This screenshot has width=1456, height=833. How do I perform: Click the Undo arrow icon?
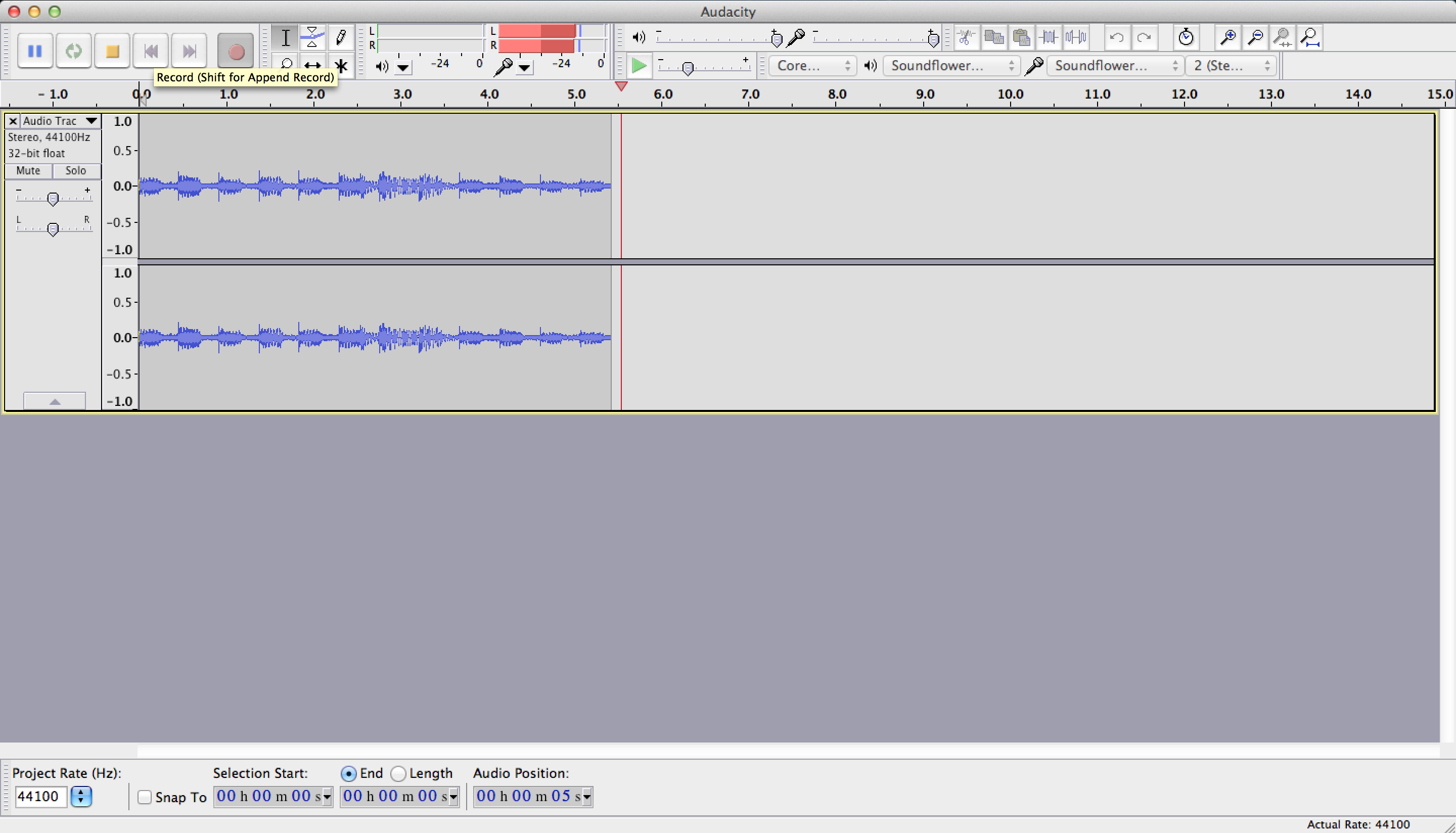(x=1116, y=38)
